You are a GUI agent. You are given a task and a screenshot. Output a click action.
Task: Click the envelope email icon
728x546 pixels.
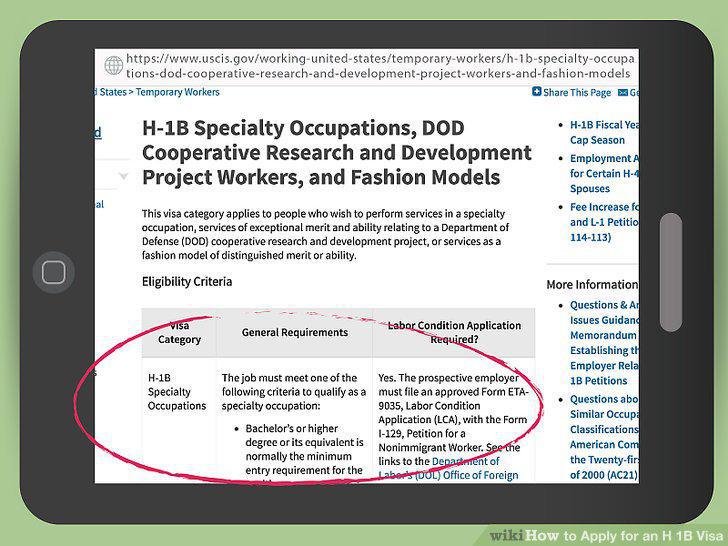click(623, 92)
